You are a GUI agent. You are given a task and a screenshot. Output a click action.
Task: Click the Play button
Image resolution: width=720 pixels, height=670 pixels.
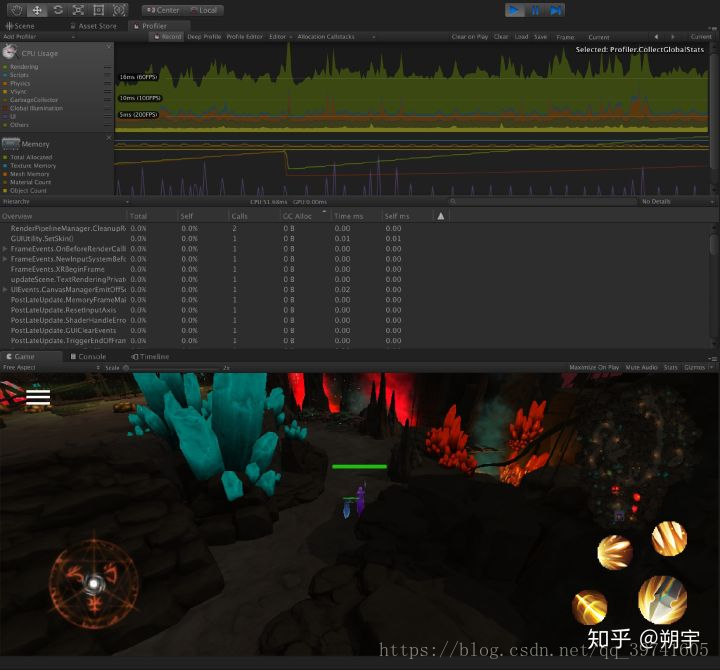coord(515,10)
